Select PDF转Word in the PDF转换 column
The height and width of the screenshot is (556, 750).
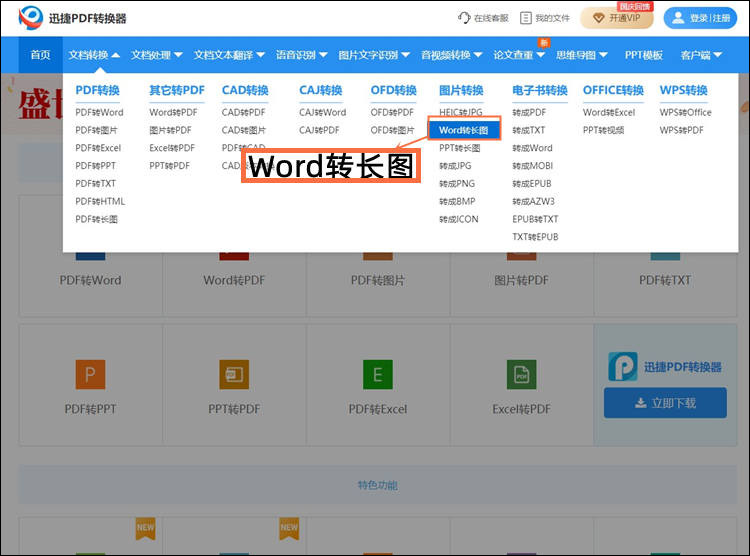click(99, 112)
